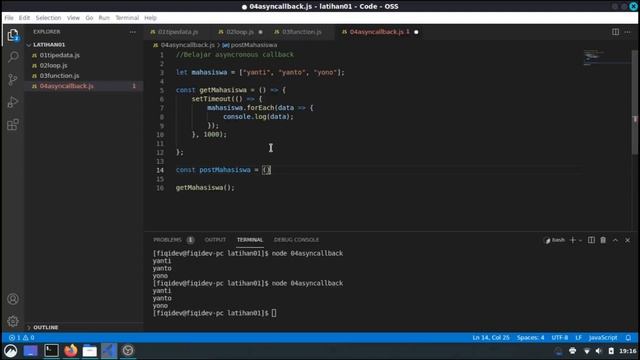
Task: Open the terminal app in taskbar
Action: coord(51,351)
